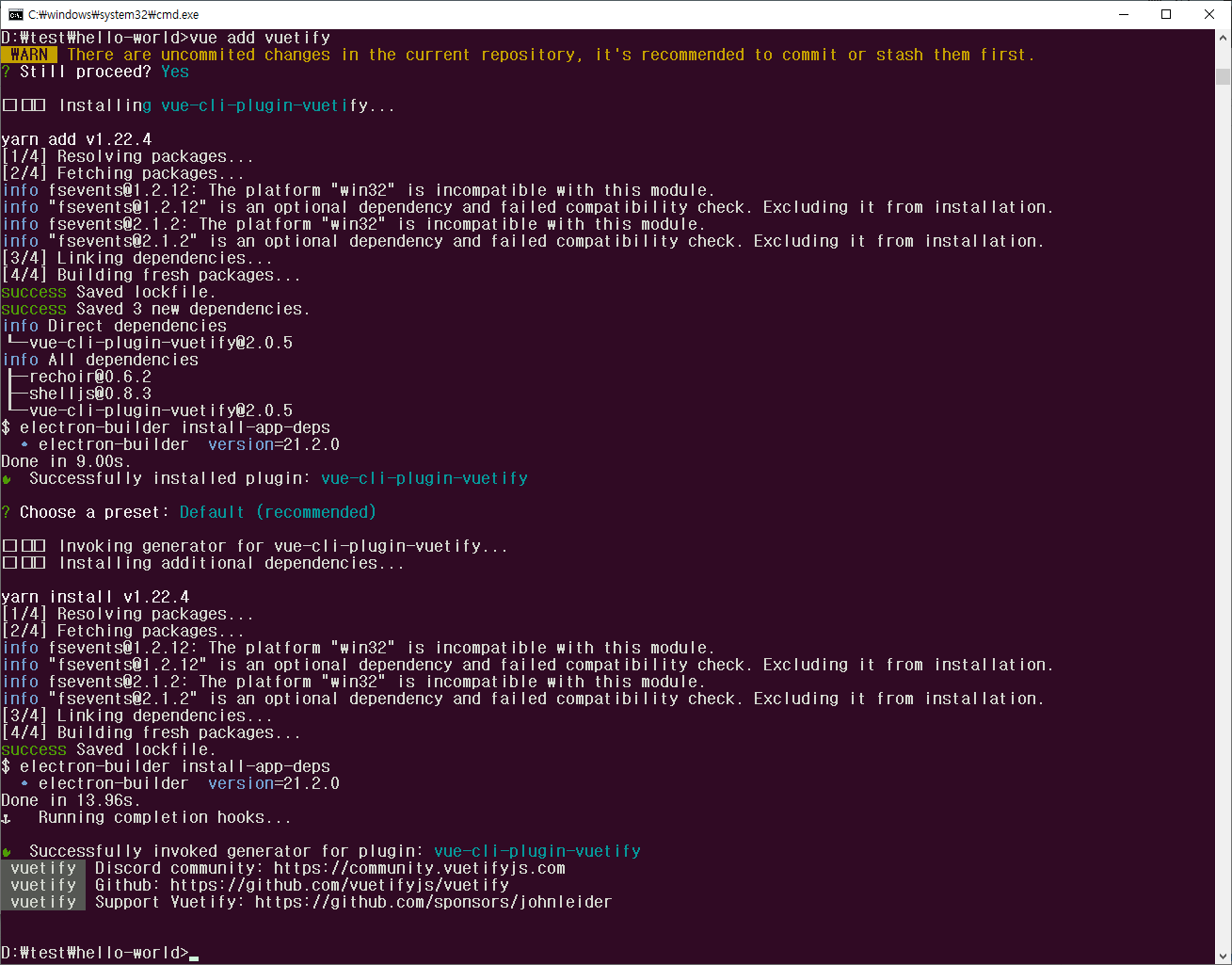The image size is (1232, 965).
Task: Click the scrollbar down arrow
Action: 1224,956
